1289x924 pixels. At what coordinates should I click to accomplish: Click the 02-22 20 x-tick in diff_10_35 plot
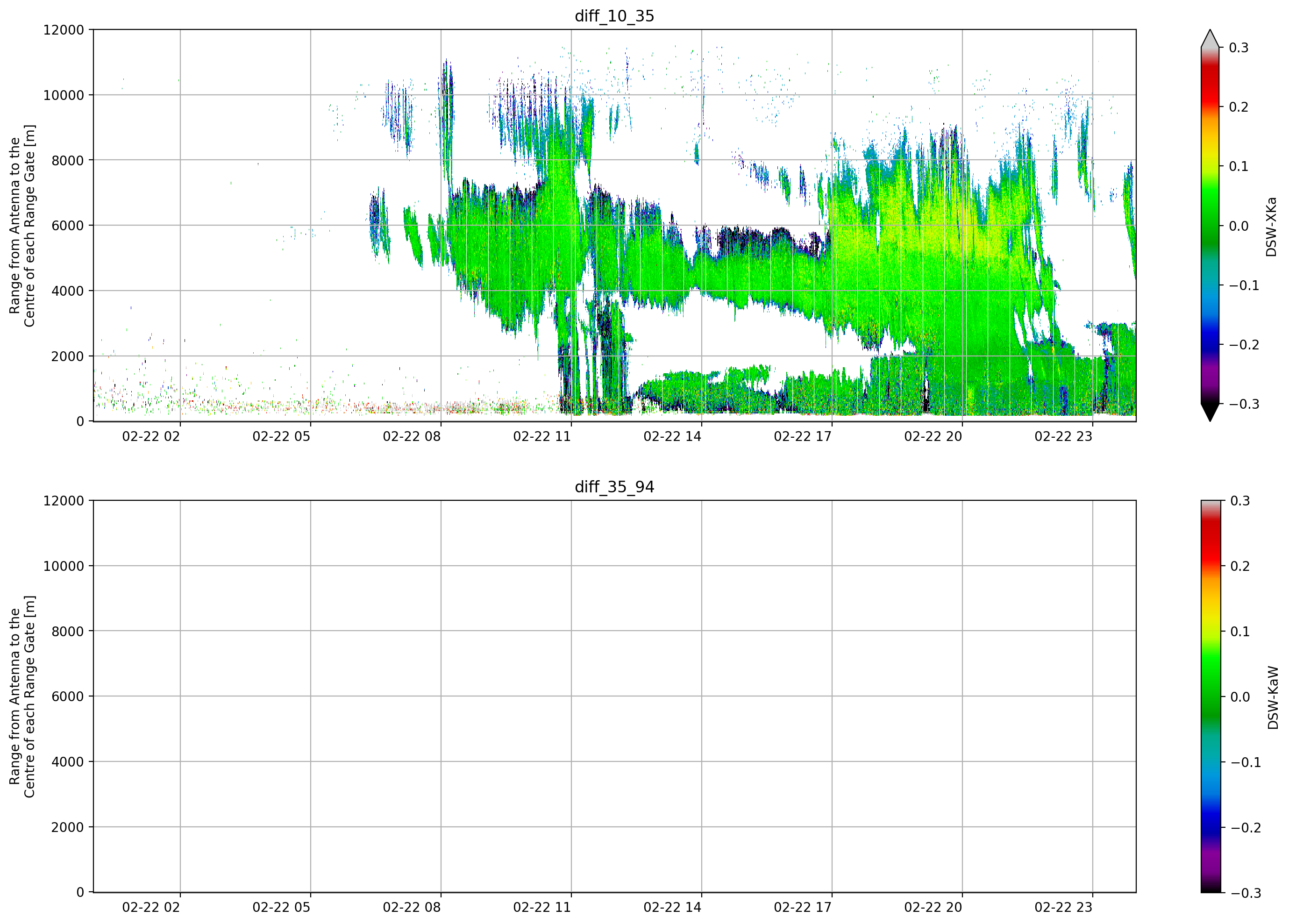pyautogui.click(x=933, y=436)
